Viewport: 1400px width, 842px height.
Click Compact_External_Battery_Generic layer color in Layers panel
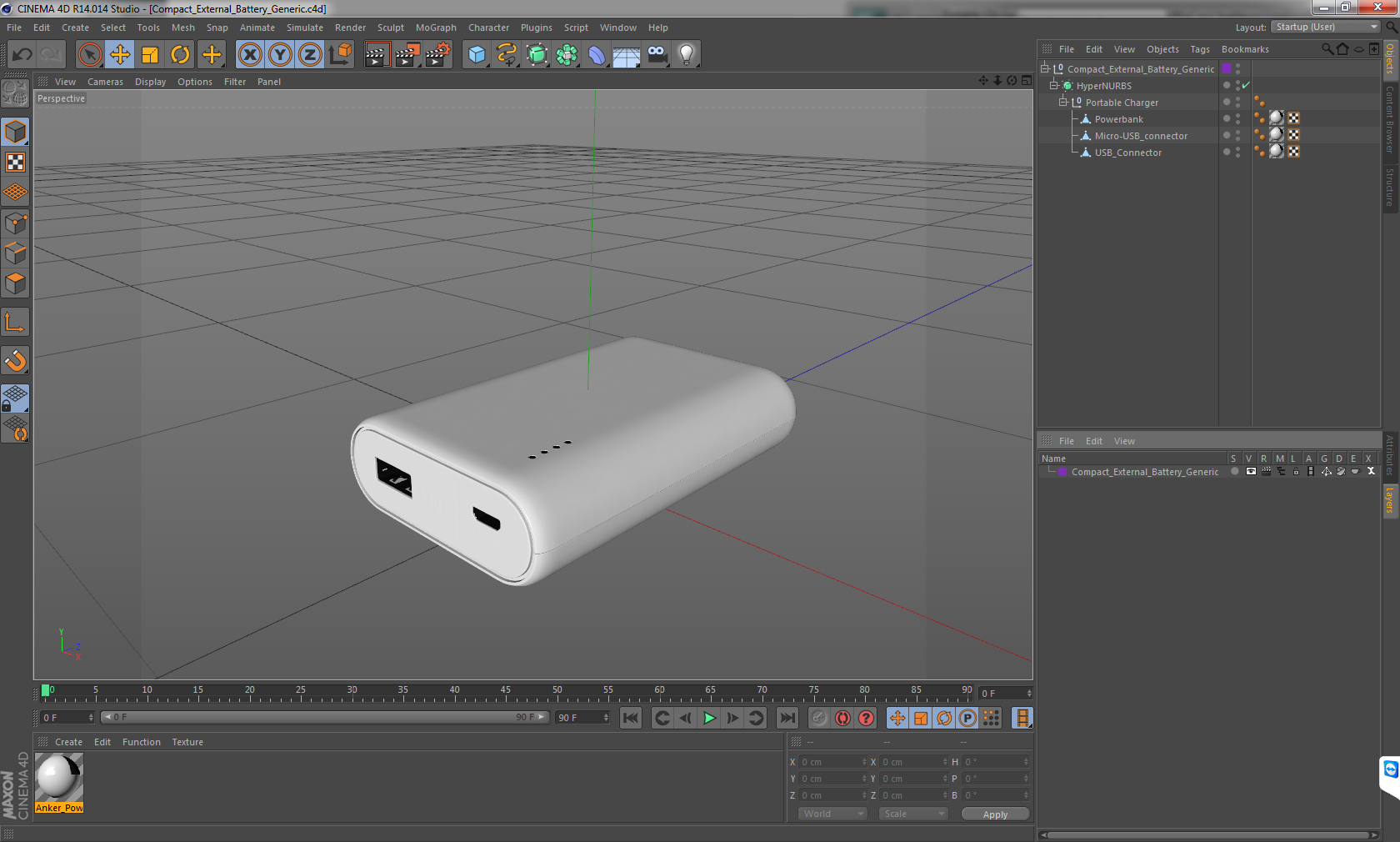1062,472
